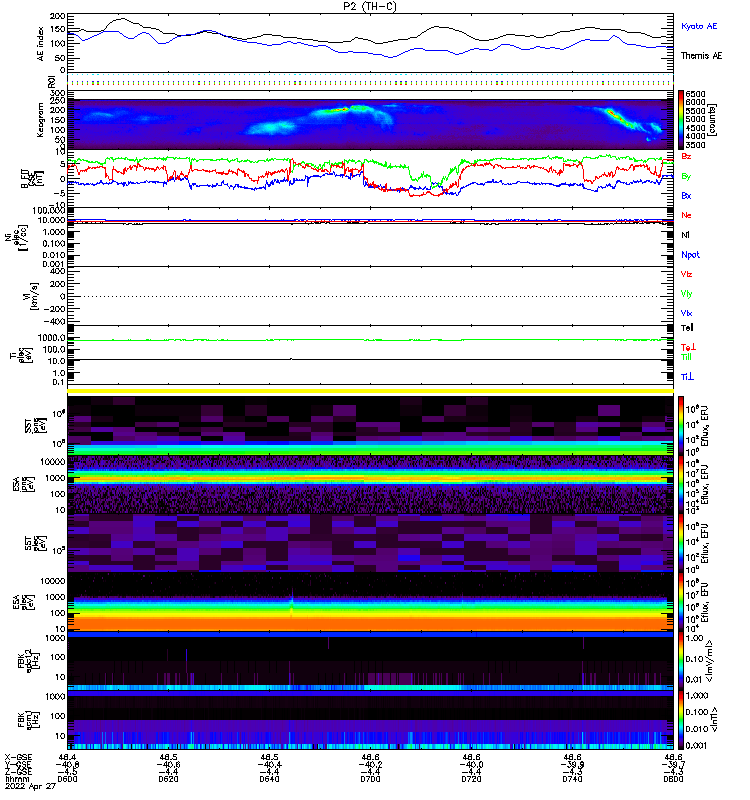Click the "-40.0" Y-GSE position value
The height and width of the screenshot is (800, 750).
pyautogui.click(x=471, y=764)
